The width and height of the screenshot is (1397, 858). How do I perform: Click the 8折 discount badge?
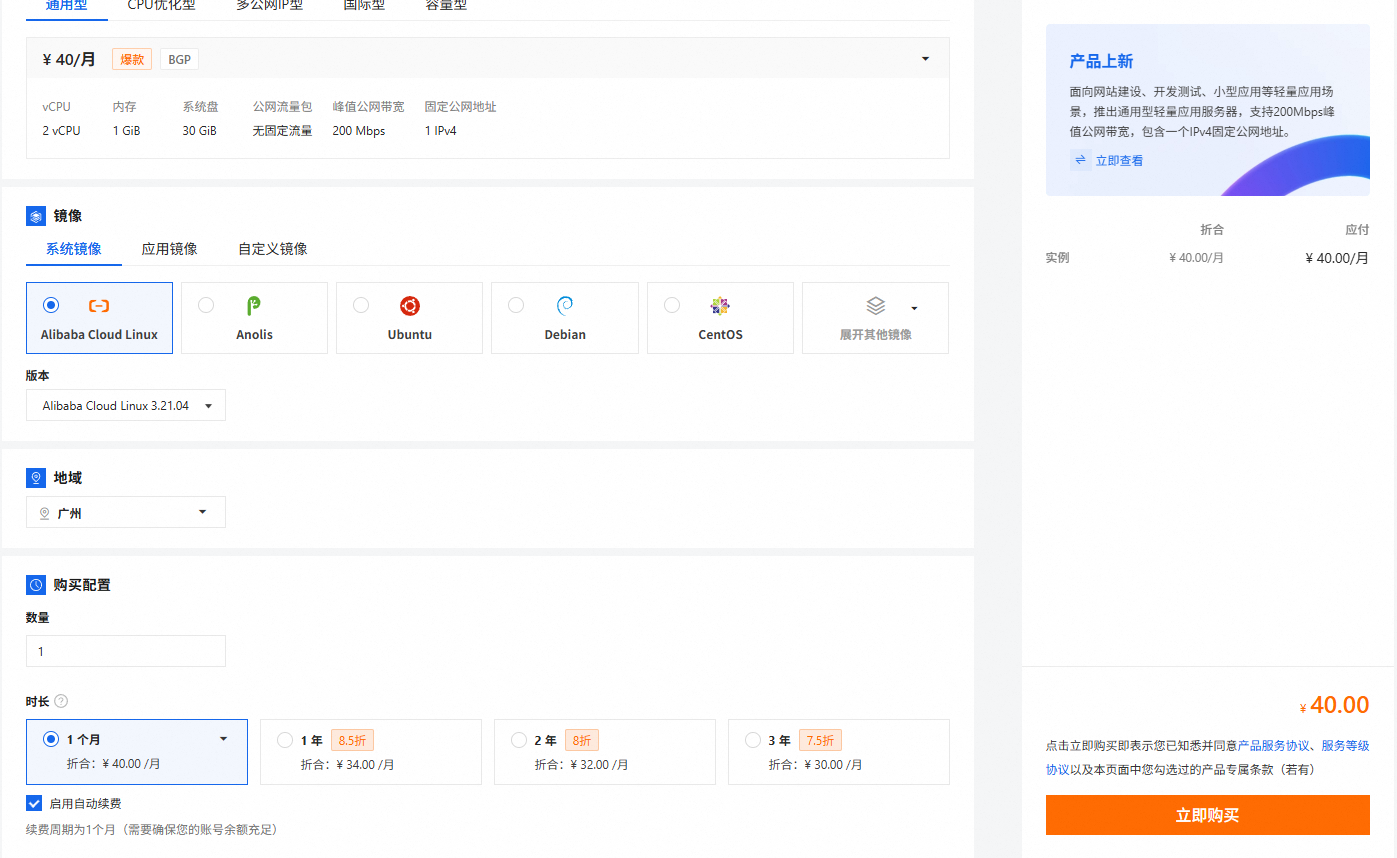click(x=582, y=741)
